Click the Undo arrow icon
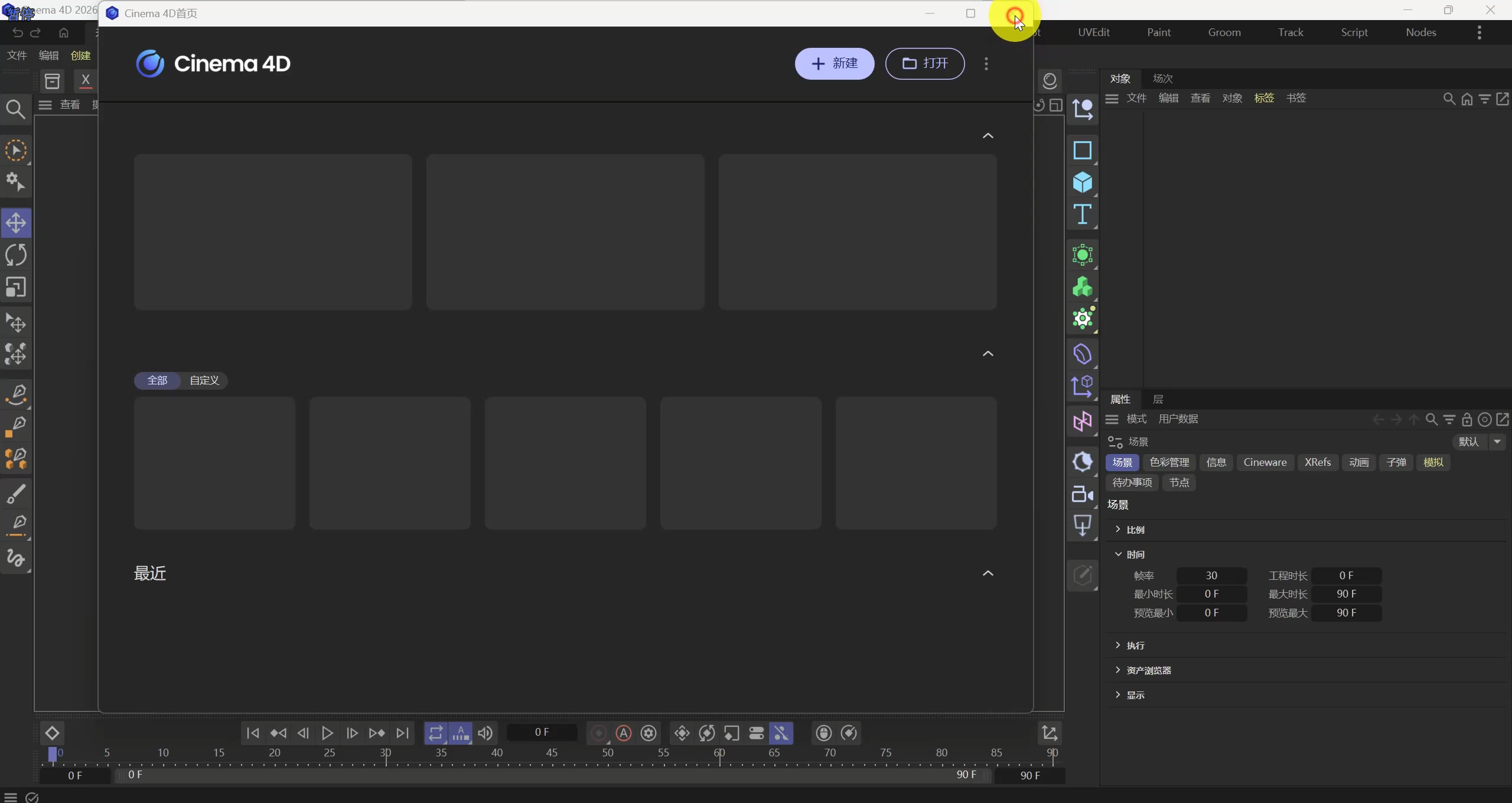This screenshot has height=803, width=1512. click(18, 32)
